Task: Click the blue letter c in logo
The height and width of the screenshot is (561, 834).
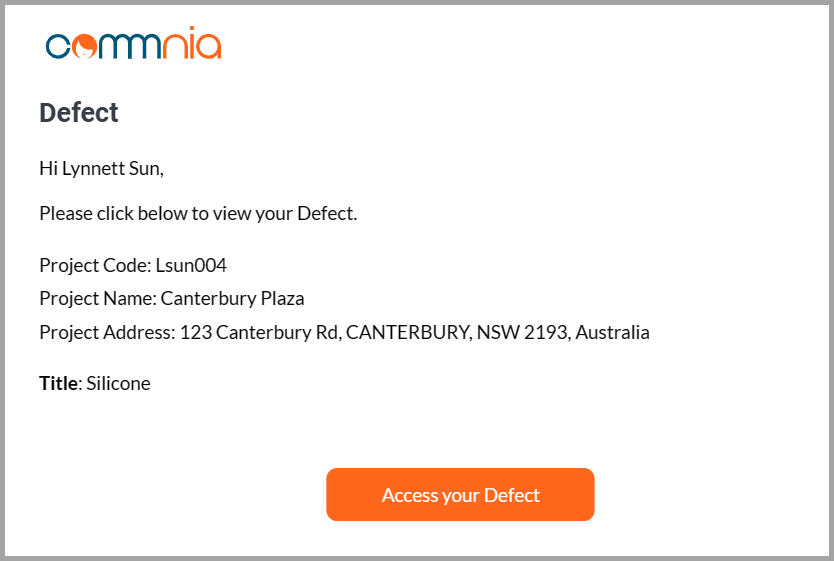Action: point(58,46)
